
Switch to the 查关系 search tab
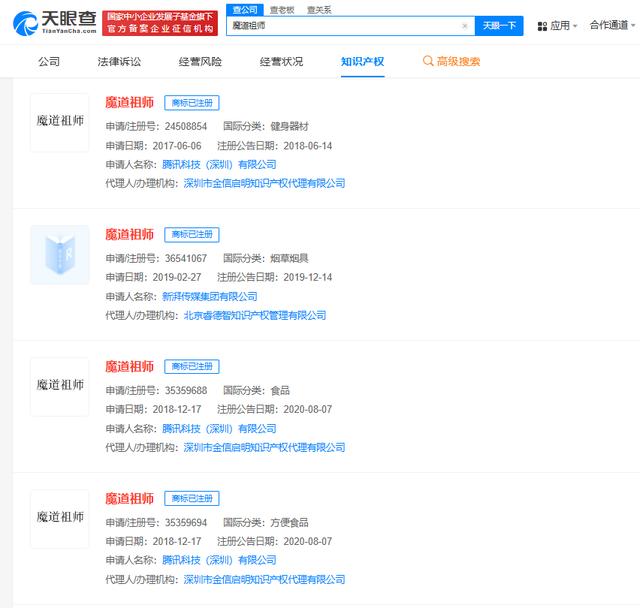(x=319, y=9)
